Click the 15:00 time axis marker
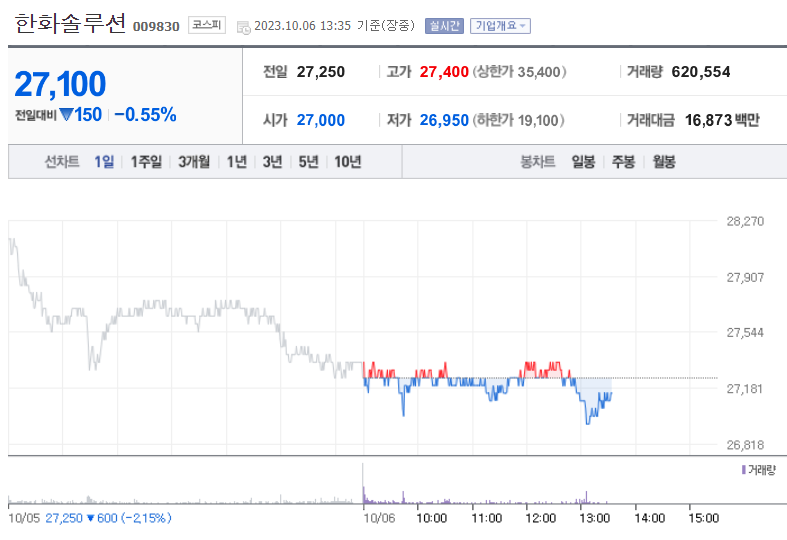Viewport: 787px width, 540px height. pos(704,518)
